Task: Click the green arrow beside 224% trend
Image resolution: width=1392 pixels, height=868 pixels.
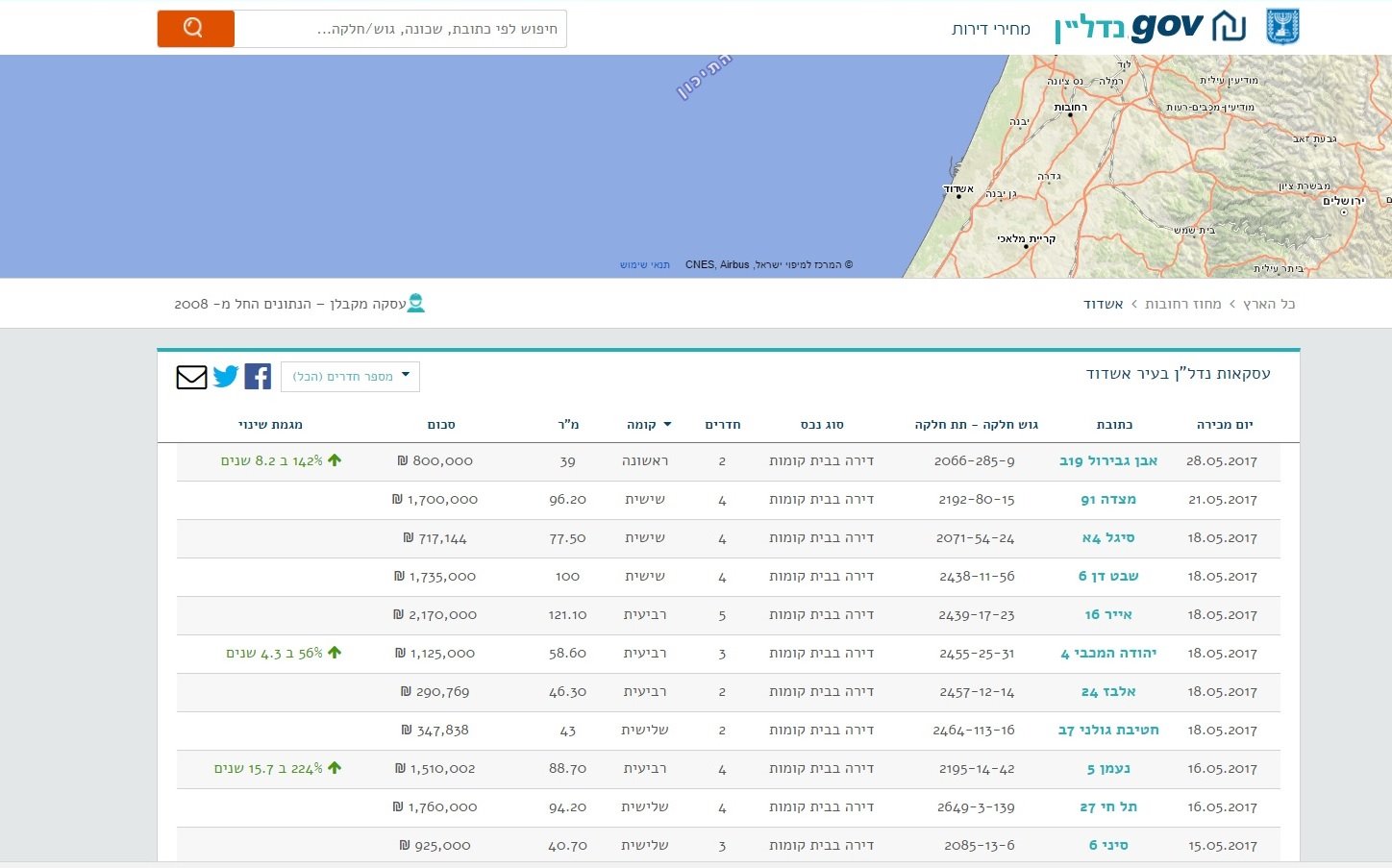Action: click(335, 767)
